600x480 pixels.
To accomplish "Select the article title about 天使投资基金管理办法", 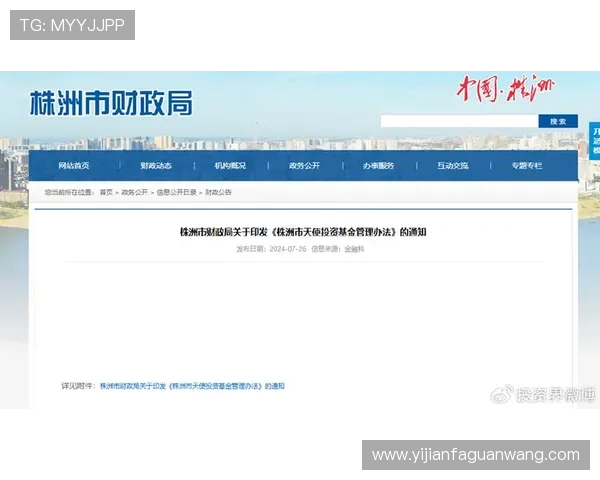I will pyautogui.click(x=303, y=232).
